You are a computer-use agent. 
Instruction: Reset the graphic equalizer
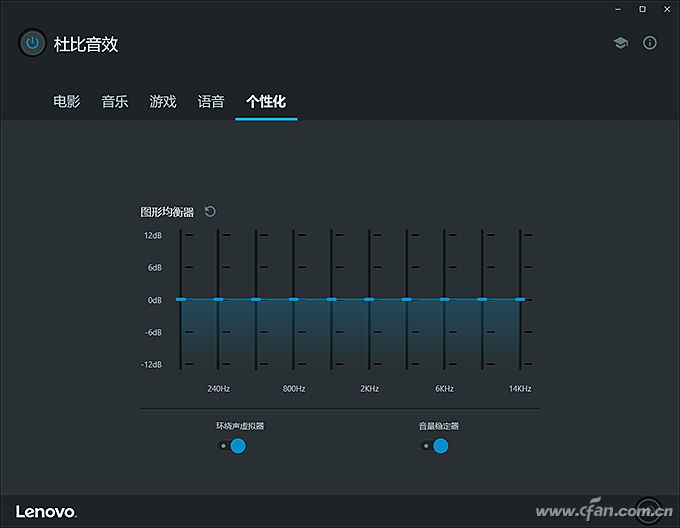click(x=210, y=212)
